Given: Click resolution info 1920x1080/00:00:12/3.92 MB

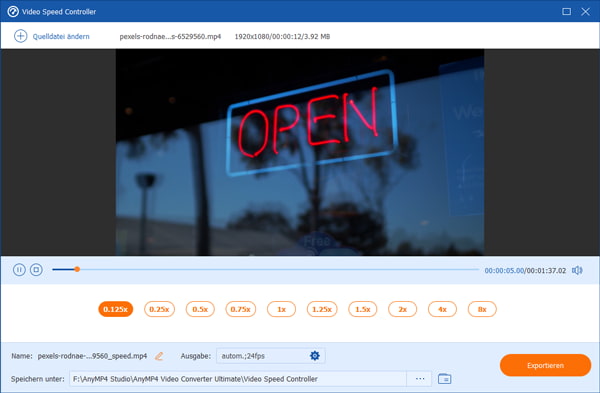Looking at the screenshot, I should [x=282, y=37].
